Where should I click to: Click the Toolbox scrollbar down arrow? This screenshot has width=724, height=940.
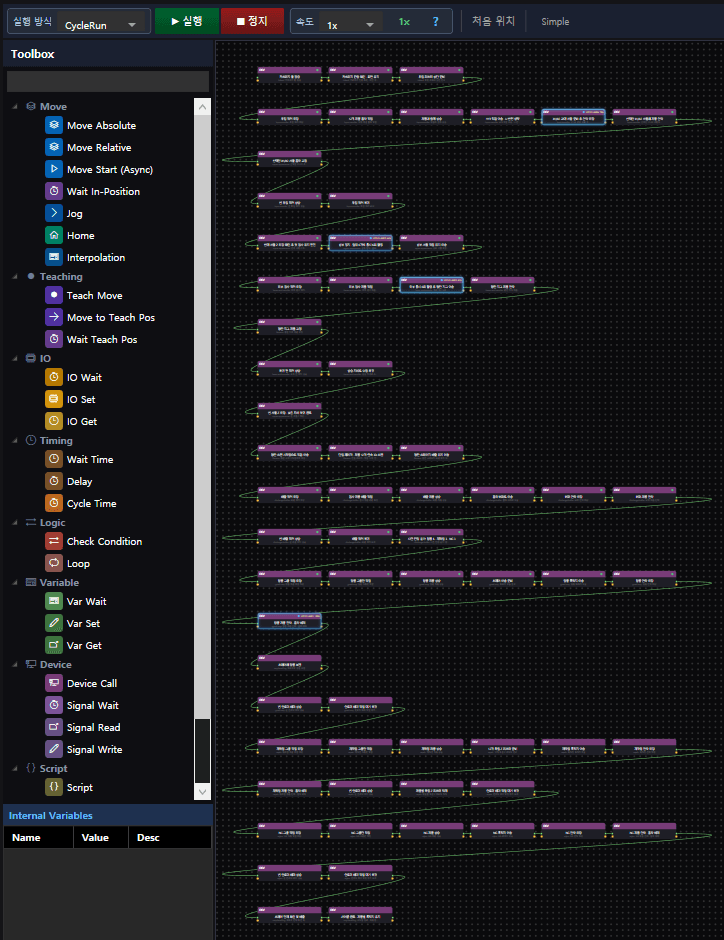(203, 792)
